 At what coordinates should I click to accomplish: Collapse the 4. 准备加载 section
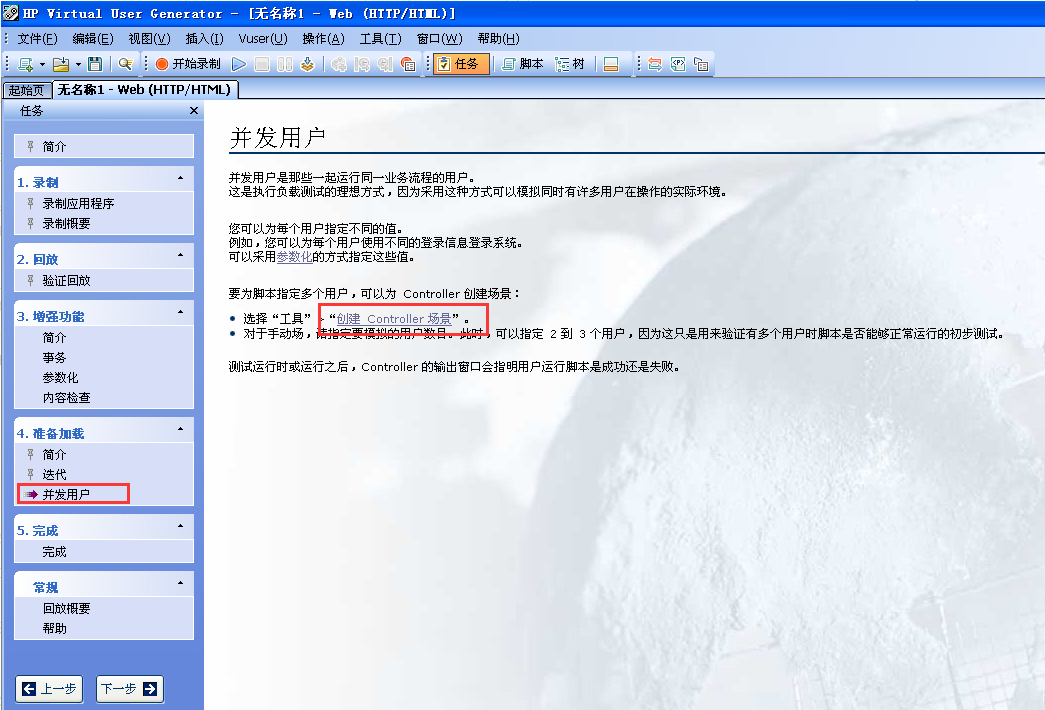[x=181, y=429]
